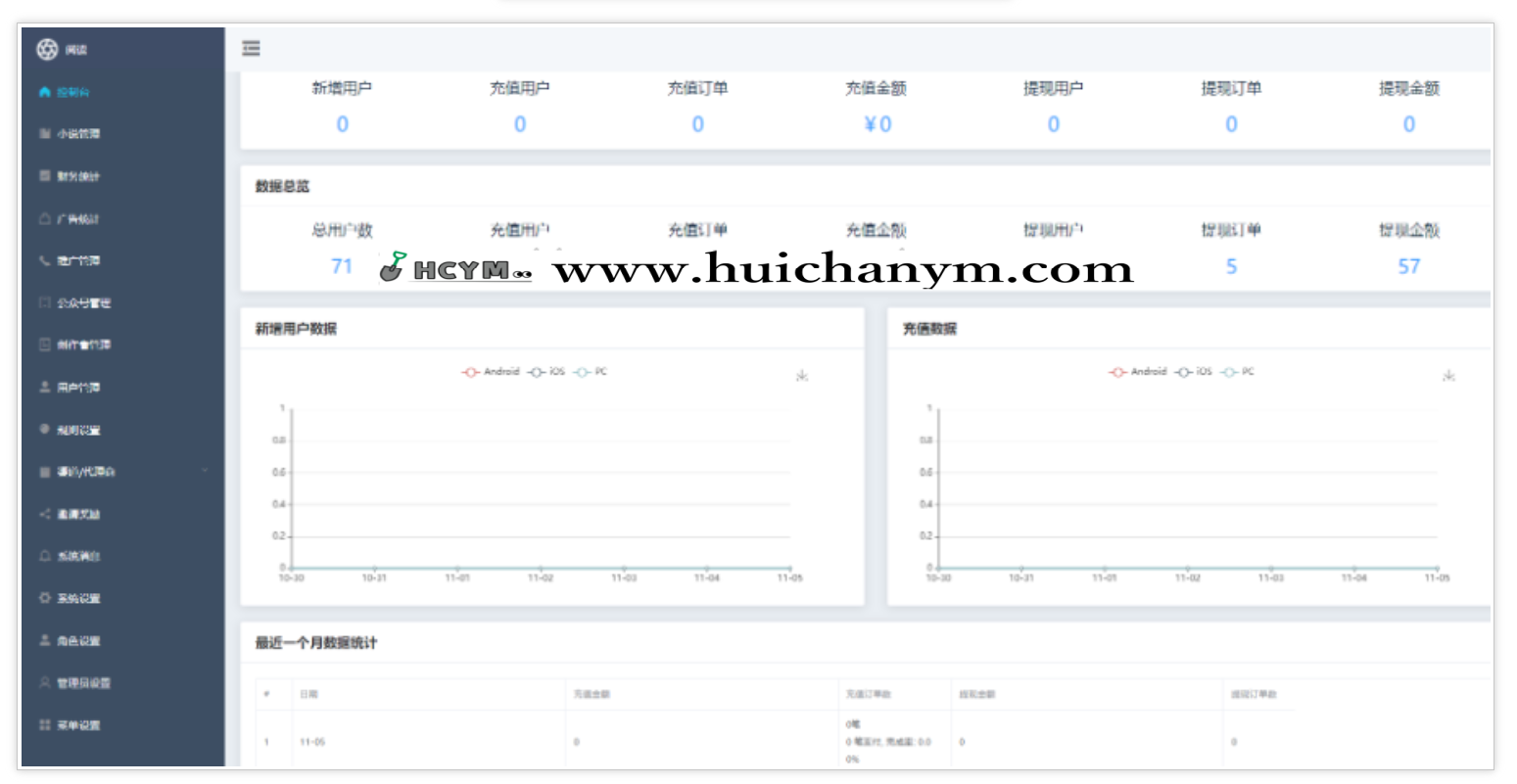Click the home icon beside 控制台
This screenshot has height=784, width=1517.
(44, 92)
